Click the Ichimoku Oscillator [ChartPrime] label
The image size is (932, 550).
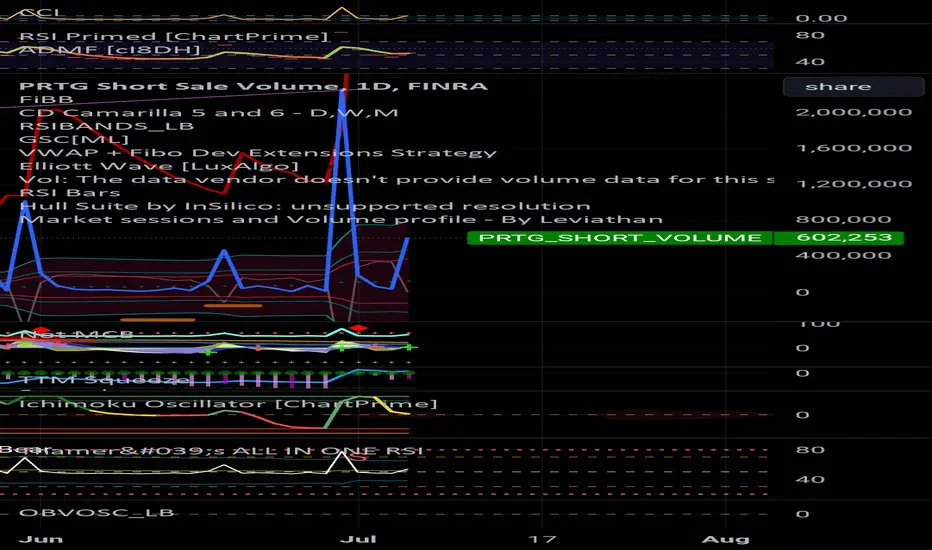coord(228,404)
